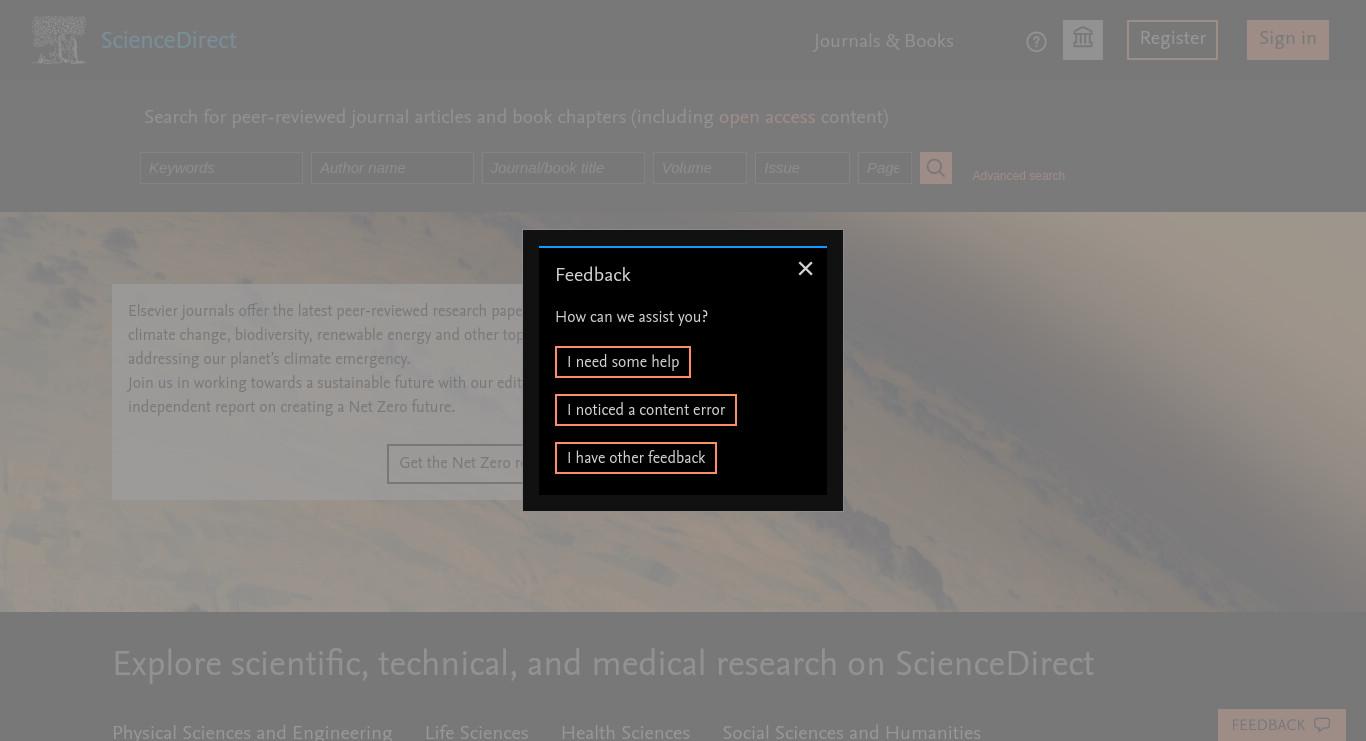Focus the Keywords search field
Screen dimensions: 1366x741
point(221,168)
